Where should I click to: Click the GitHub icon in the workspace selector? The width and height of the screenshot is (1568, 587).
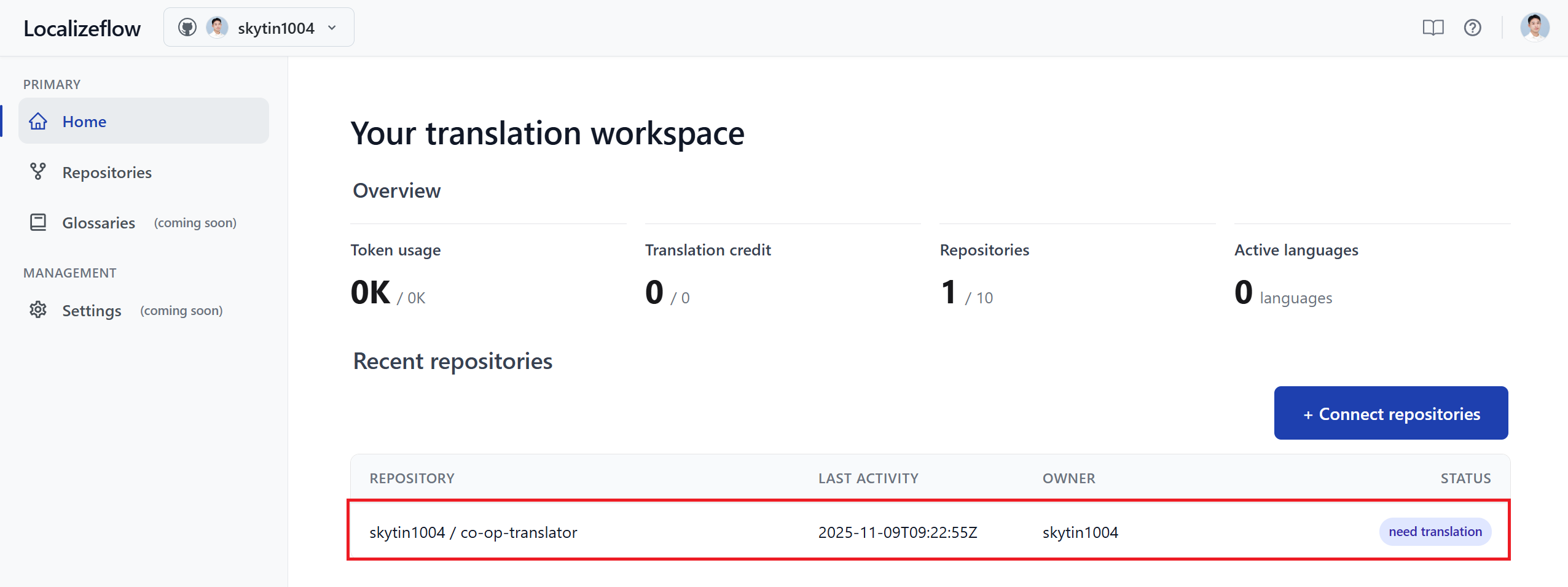[187, 27]
